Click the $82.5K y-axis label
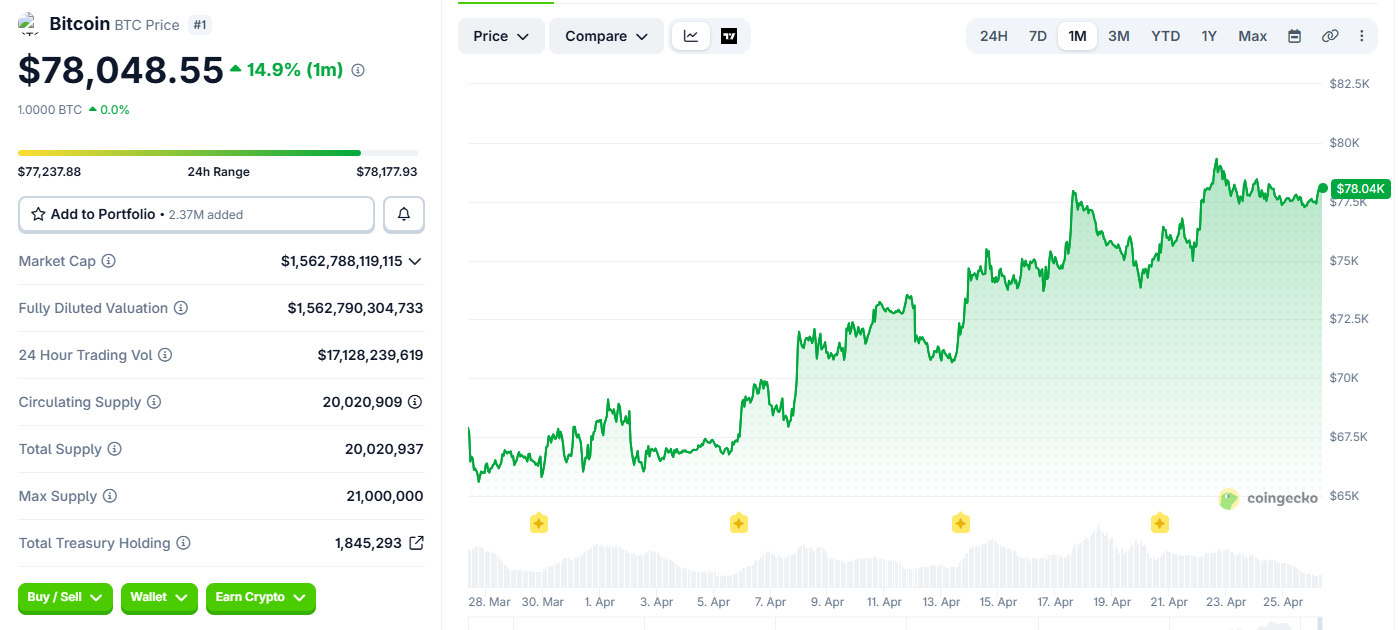The width and height of the screenshot is (1398, 630). click(x=1349, y=84)
